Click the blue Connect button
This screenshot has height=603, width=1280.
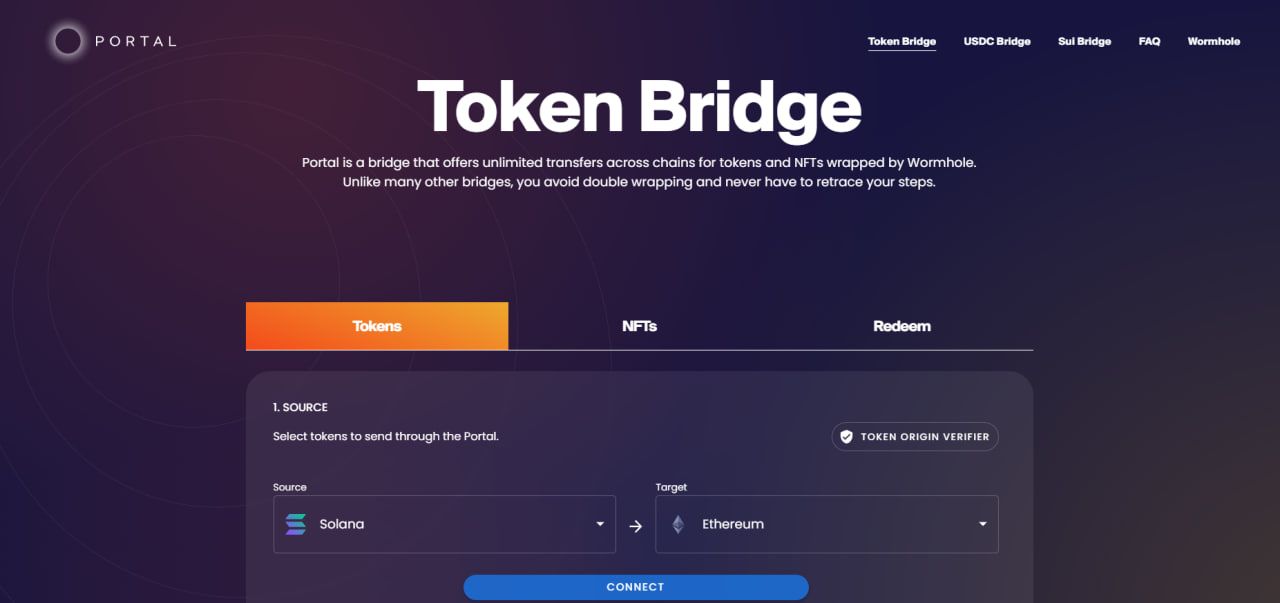pyautogui.click(x=636, y=587)
